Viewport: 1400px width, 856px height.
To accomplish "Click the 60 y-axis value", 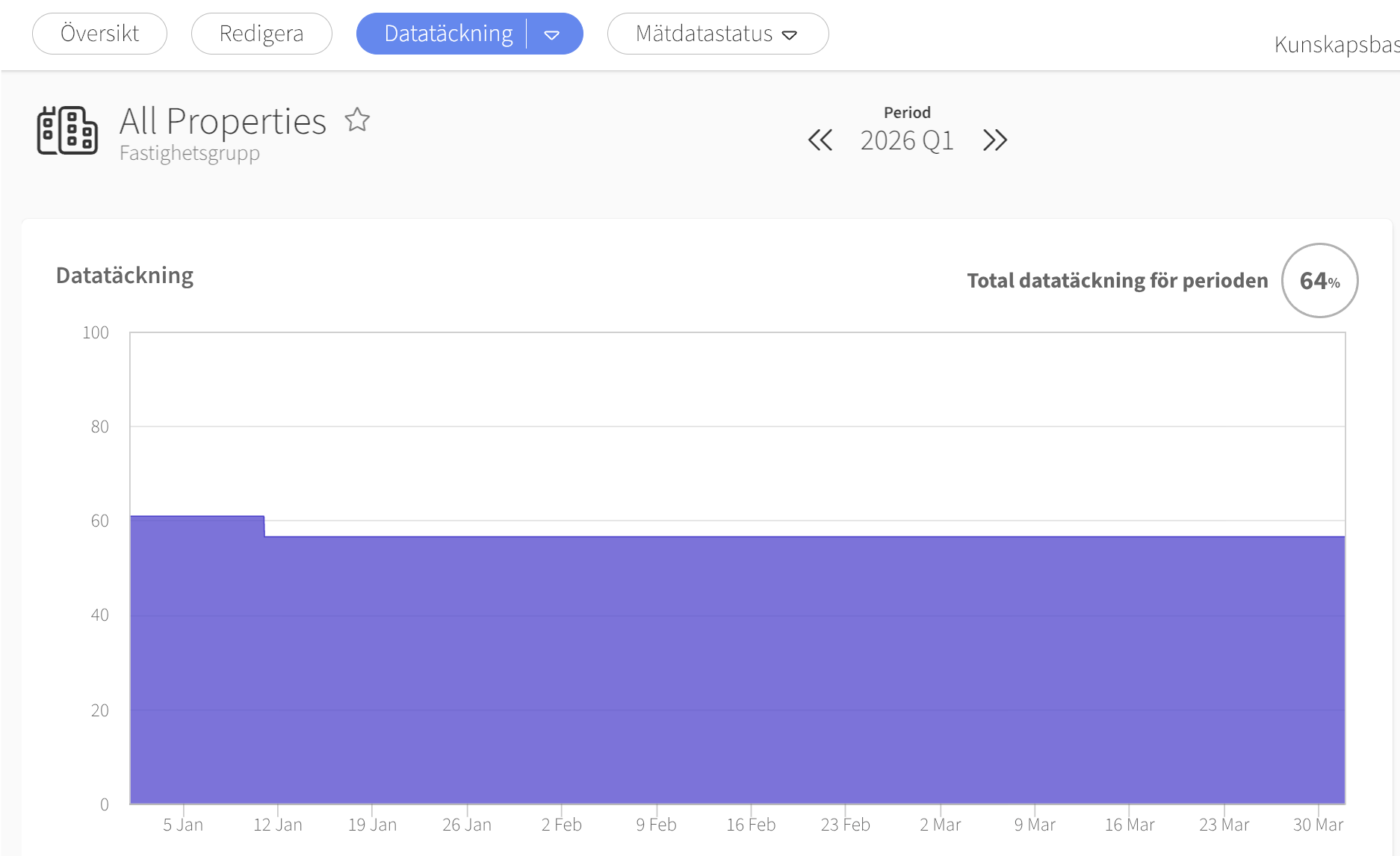I will 99,521.
